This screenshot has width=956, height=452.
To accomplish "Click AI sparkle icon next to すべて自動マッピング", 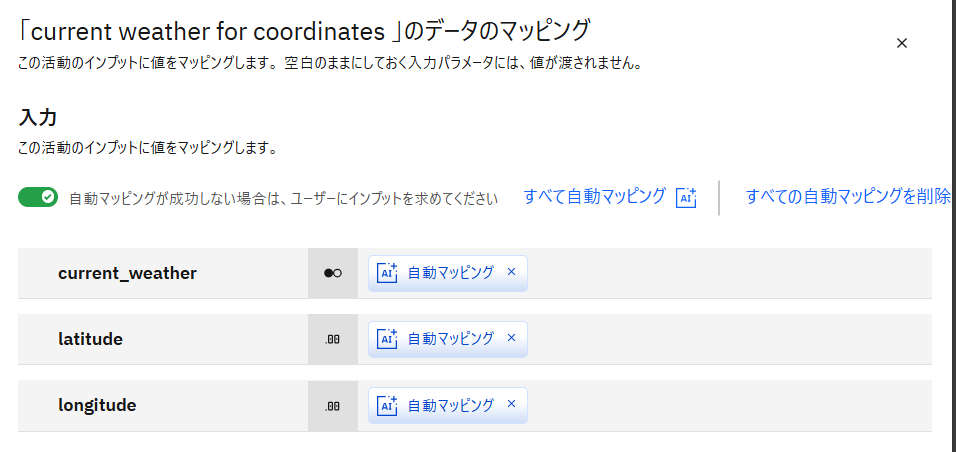I will [686, 197].
